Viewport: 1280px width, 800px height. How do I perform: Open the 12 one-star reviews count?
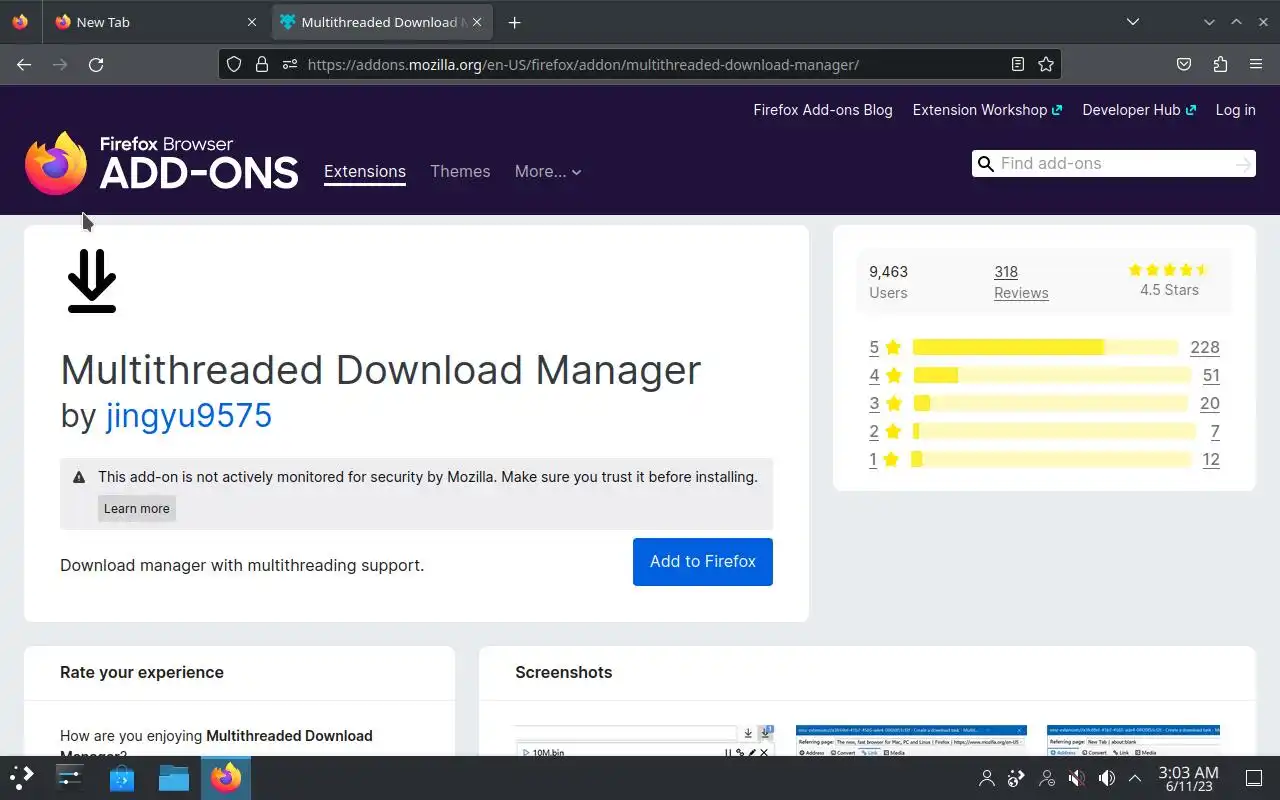tap(1211, 459)
